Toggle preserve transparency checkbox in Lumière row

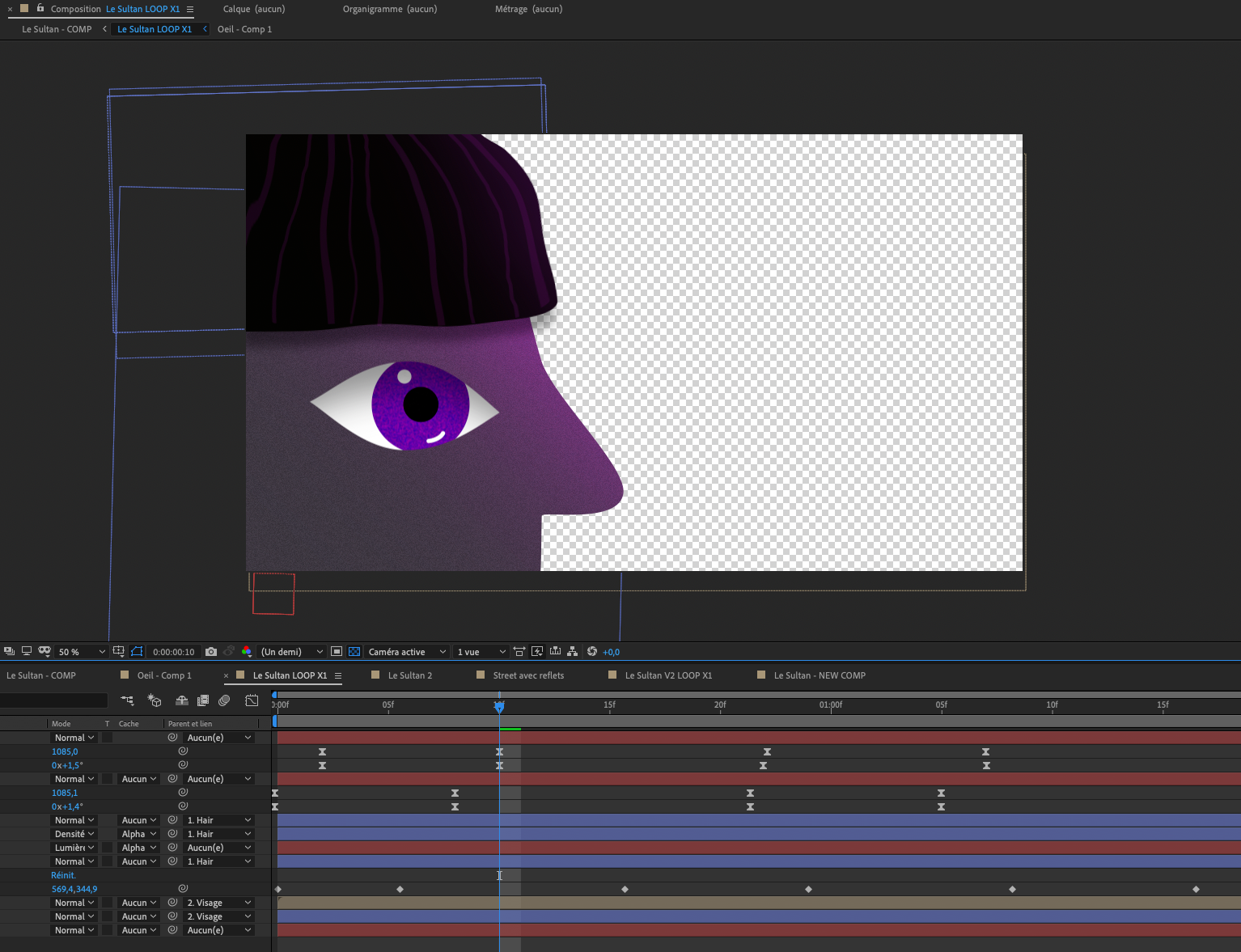pyautogui.click(x=107, y=848)
